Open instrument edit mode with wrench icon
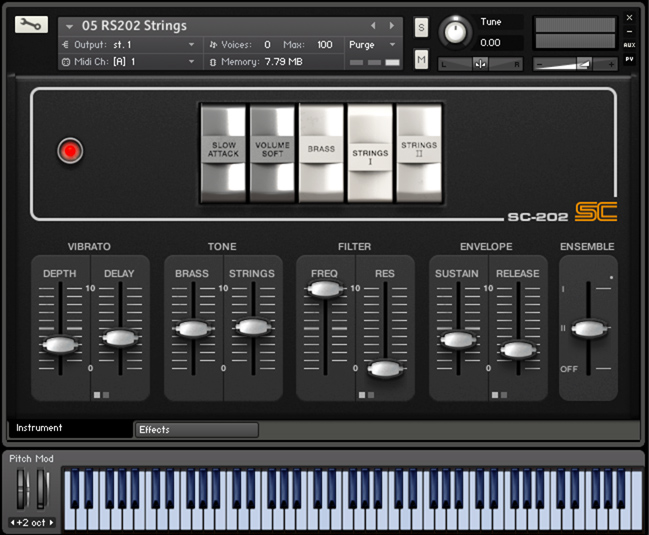Screen dimensions: 649x535 [30, 25]
